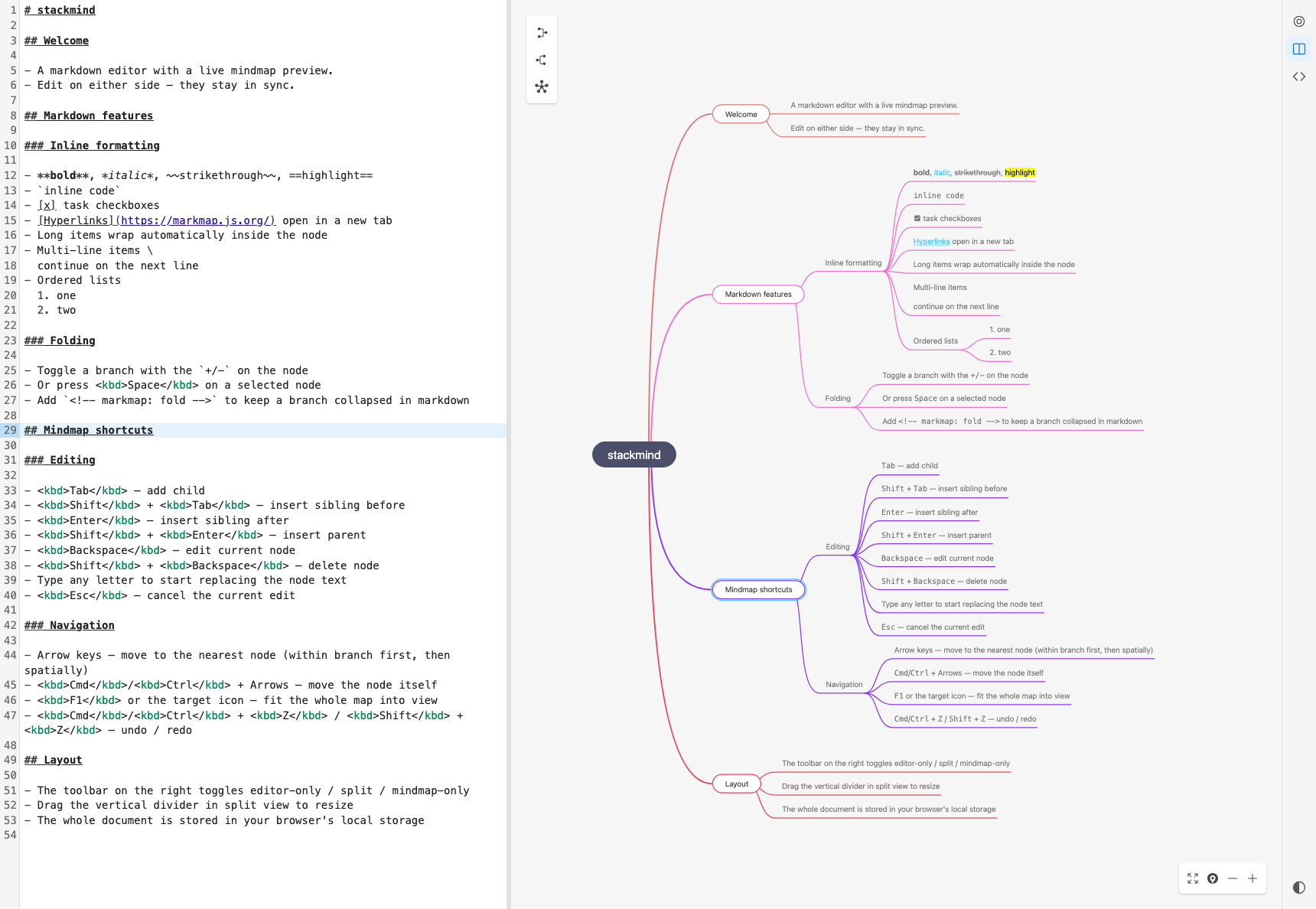
Task: Select the radial star layout icon
Action: tap(542, 86)
